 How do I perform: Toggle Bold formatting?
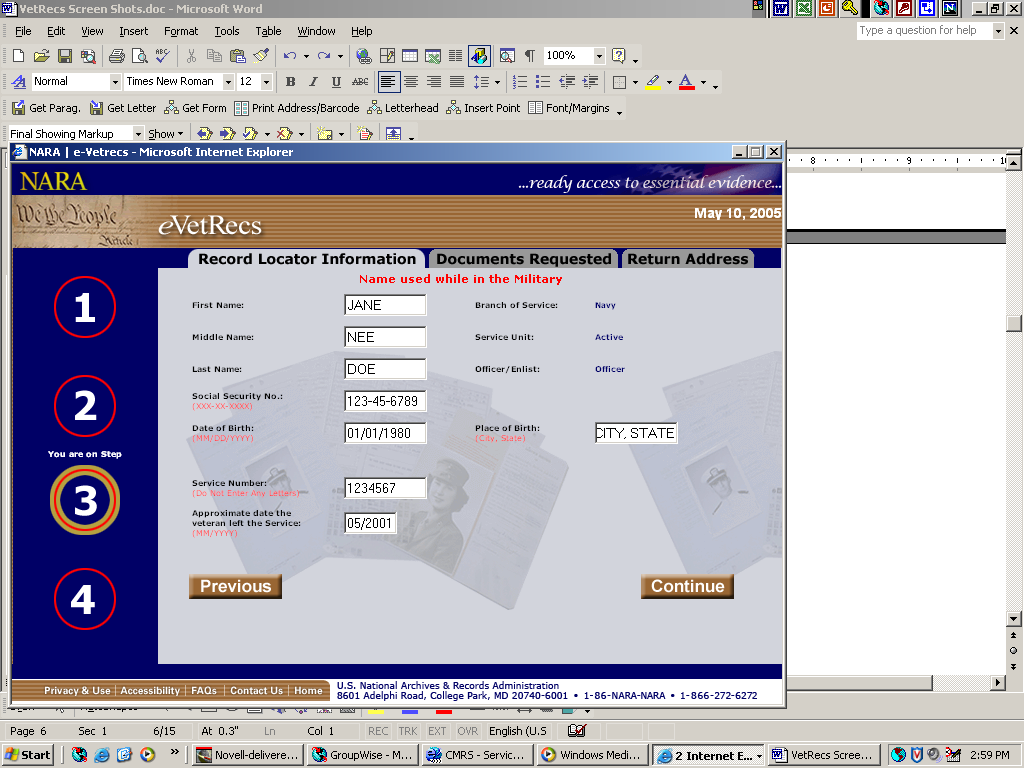pos(290,82)
